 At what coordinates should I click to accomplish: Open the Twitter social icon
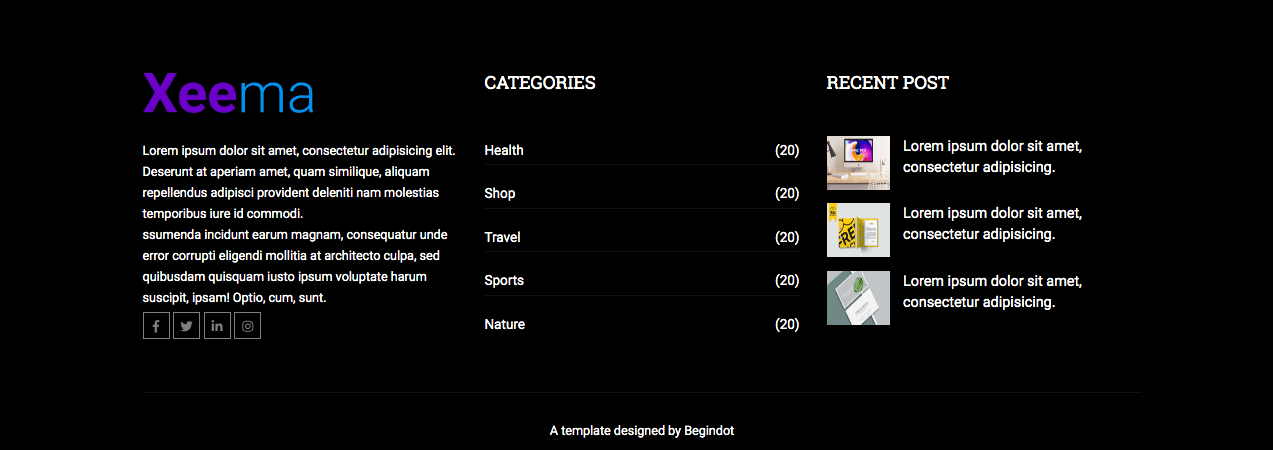[186, 326]
